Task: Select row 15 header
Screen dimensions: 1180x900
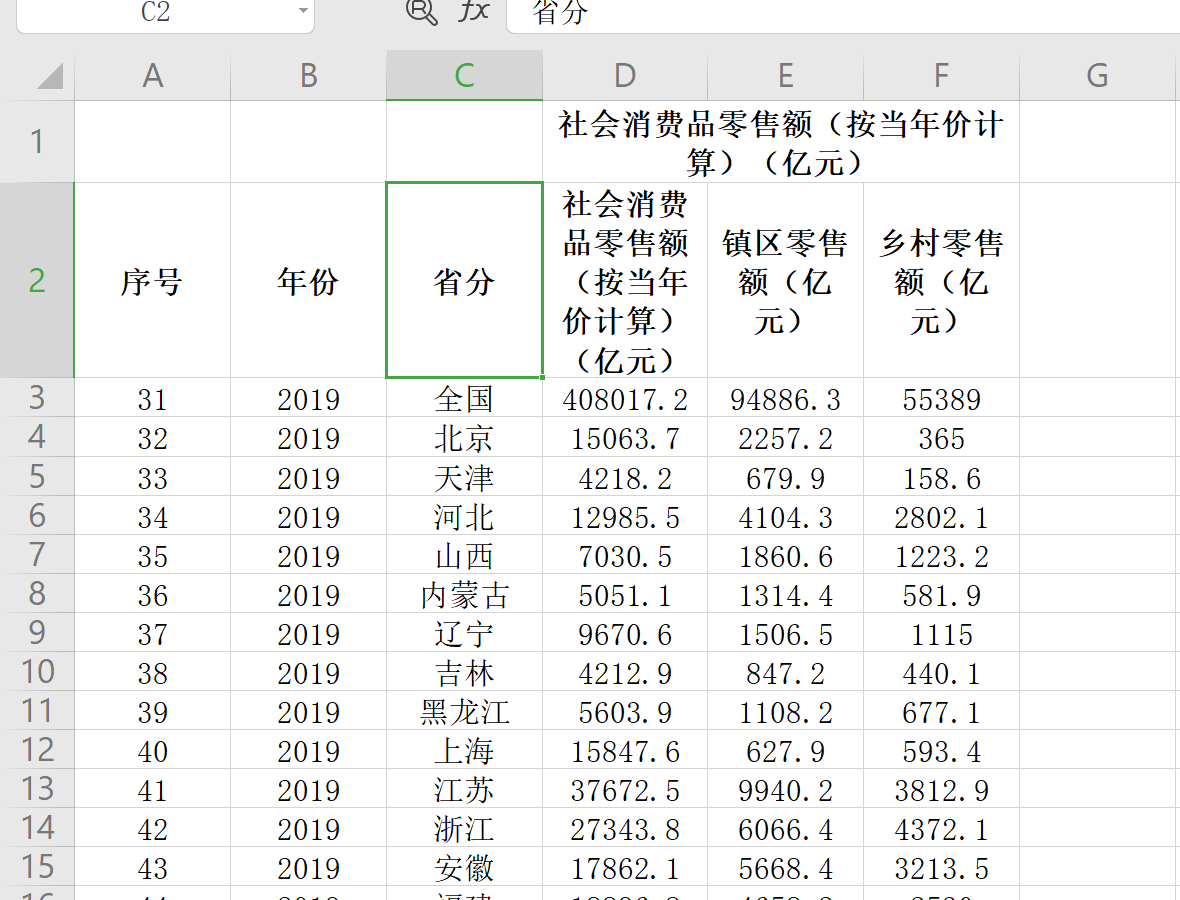Action: (37, 866)
